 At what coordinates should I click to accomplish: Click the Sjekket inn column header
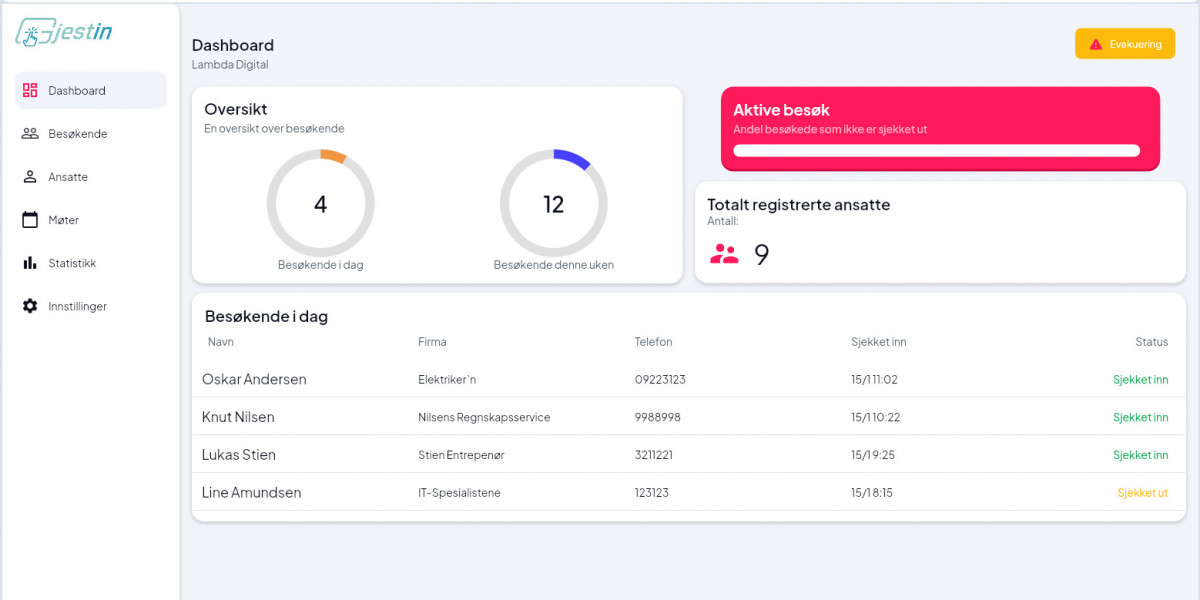point(878,342)
